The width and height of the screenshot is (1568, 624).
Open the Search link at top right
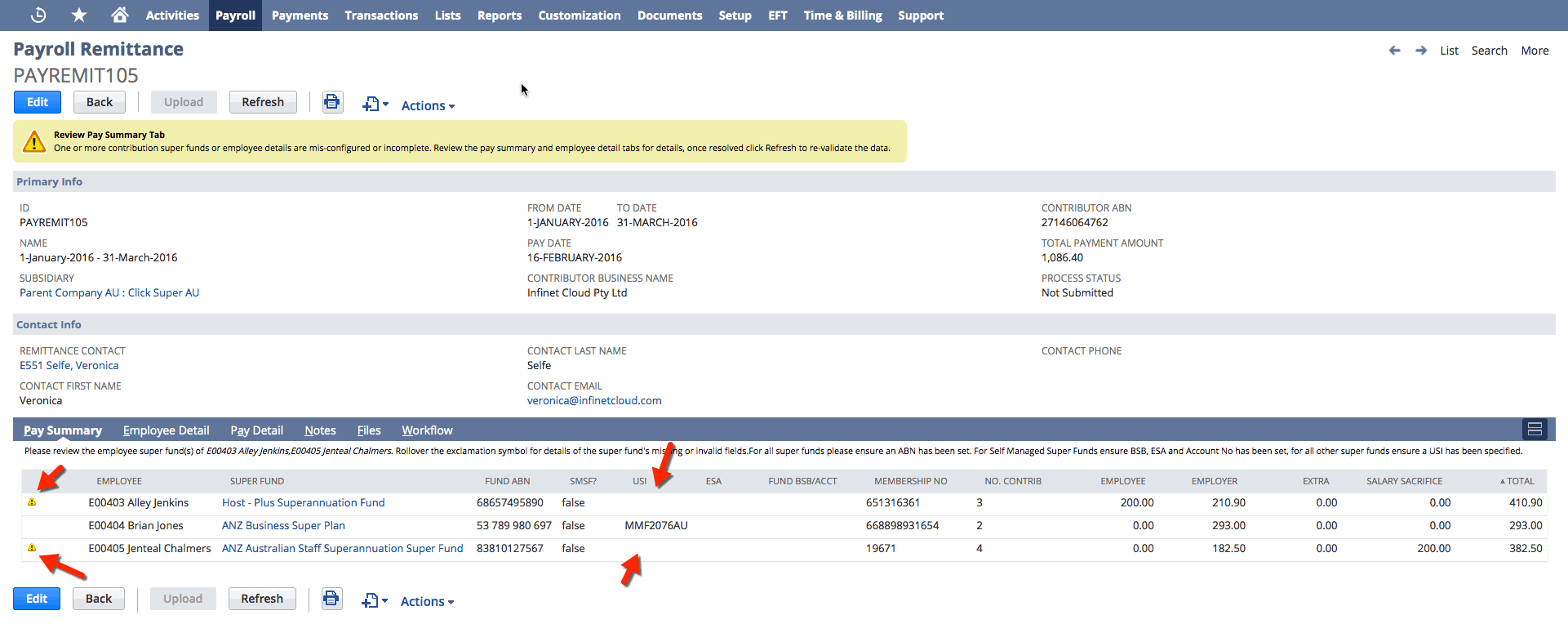pos(1489,51)
